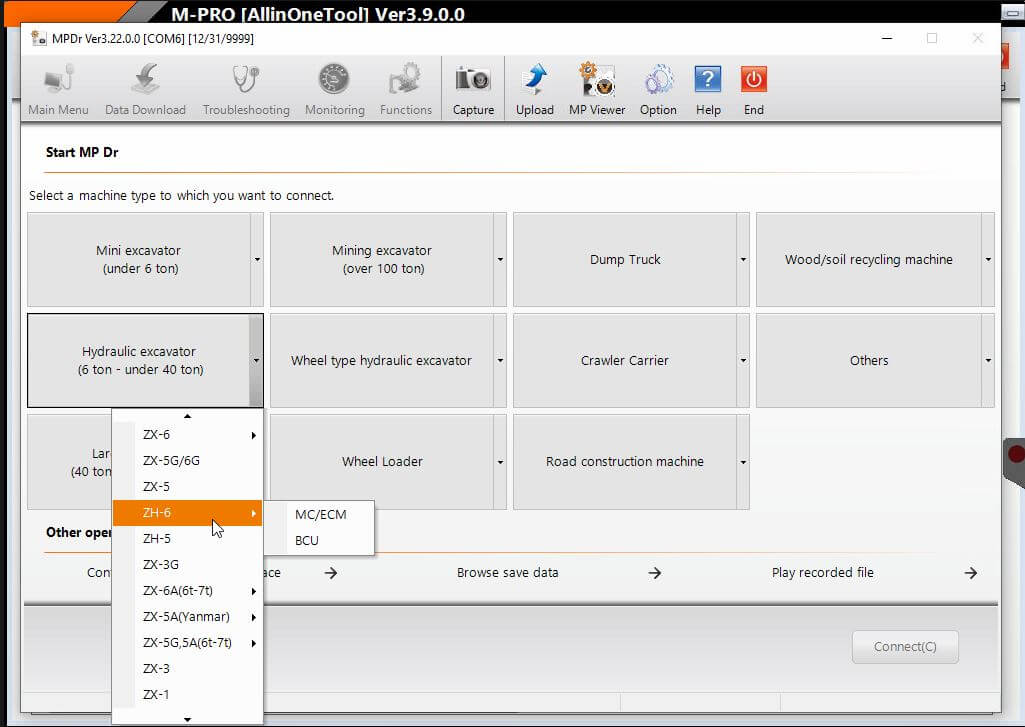Click the Help question mark icon
The width and height of the screenshot is (1025, 727).
708,81
